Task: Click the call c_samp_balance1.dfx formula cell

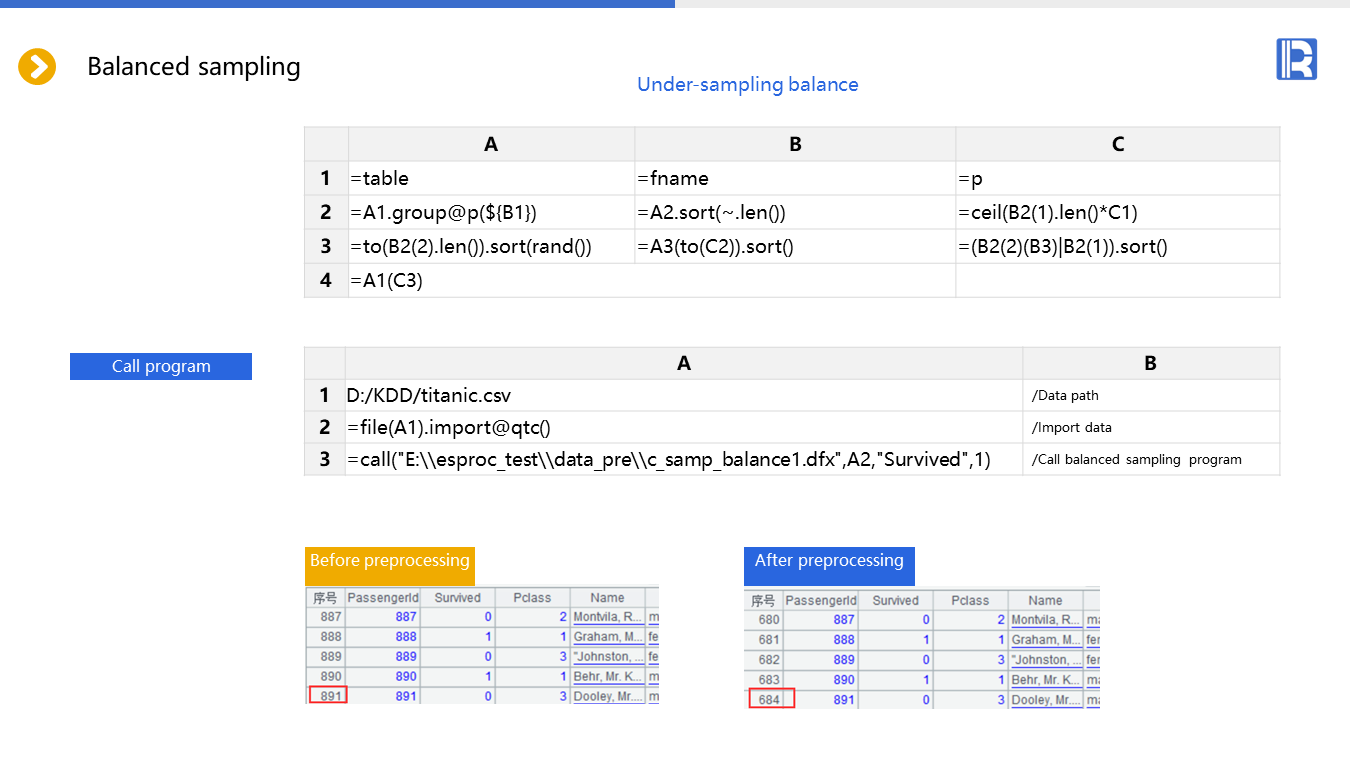Action: pos(683,459)
